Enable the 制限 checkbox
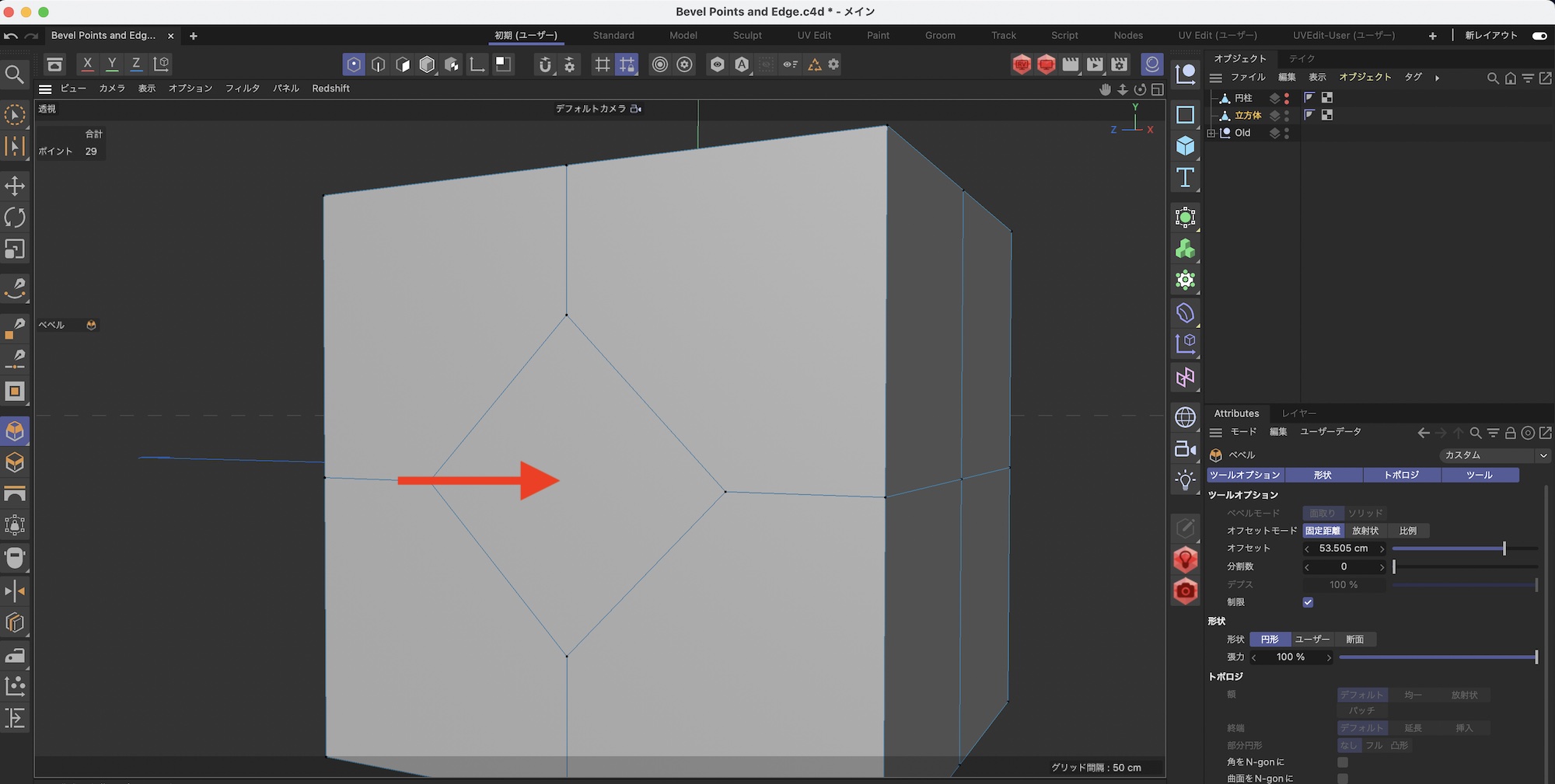1555x784 pixels. tap(1308, 602)
